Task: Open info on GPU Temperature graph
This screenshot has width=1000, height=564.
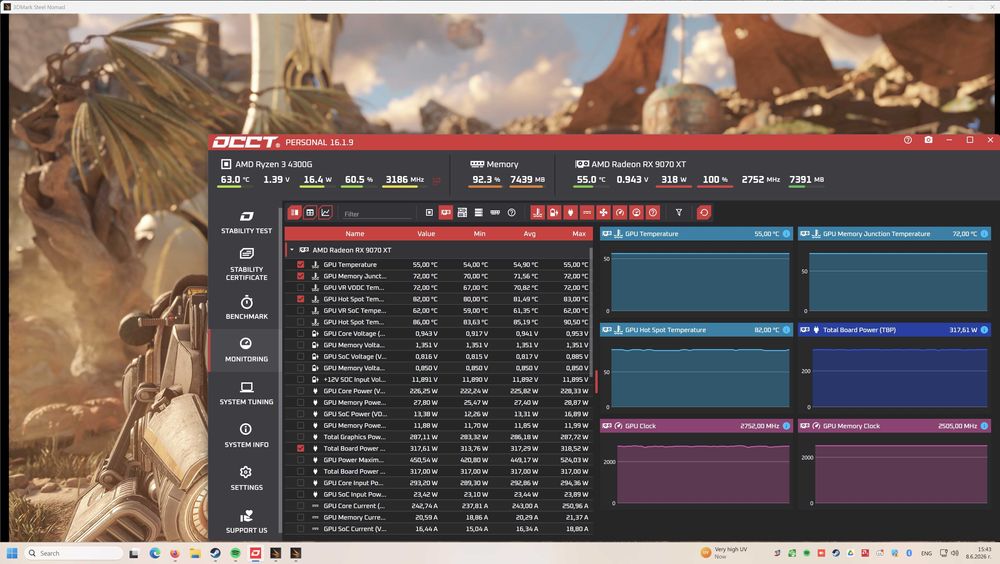Action: click(x=786, y=234)
